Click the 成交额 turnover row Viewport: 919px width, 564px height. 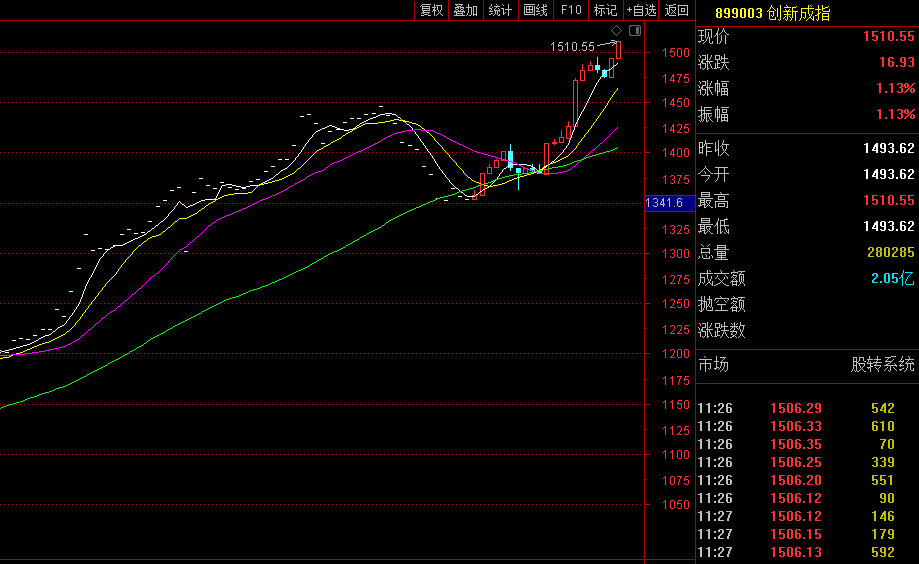click(805, 279)
